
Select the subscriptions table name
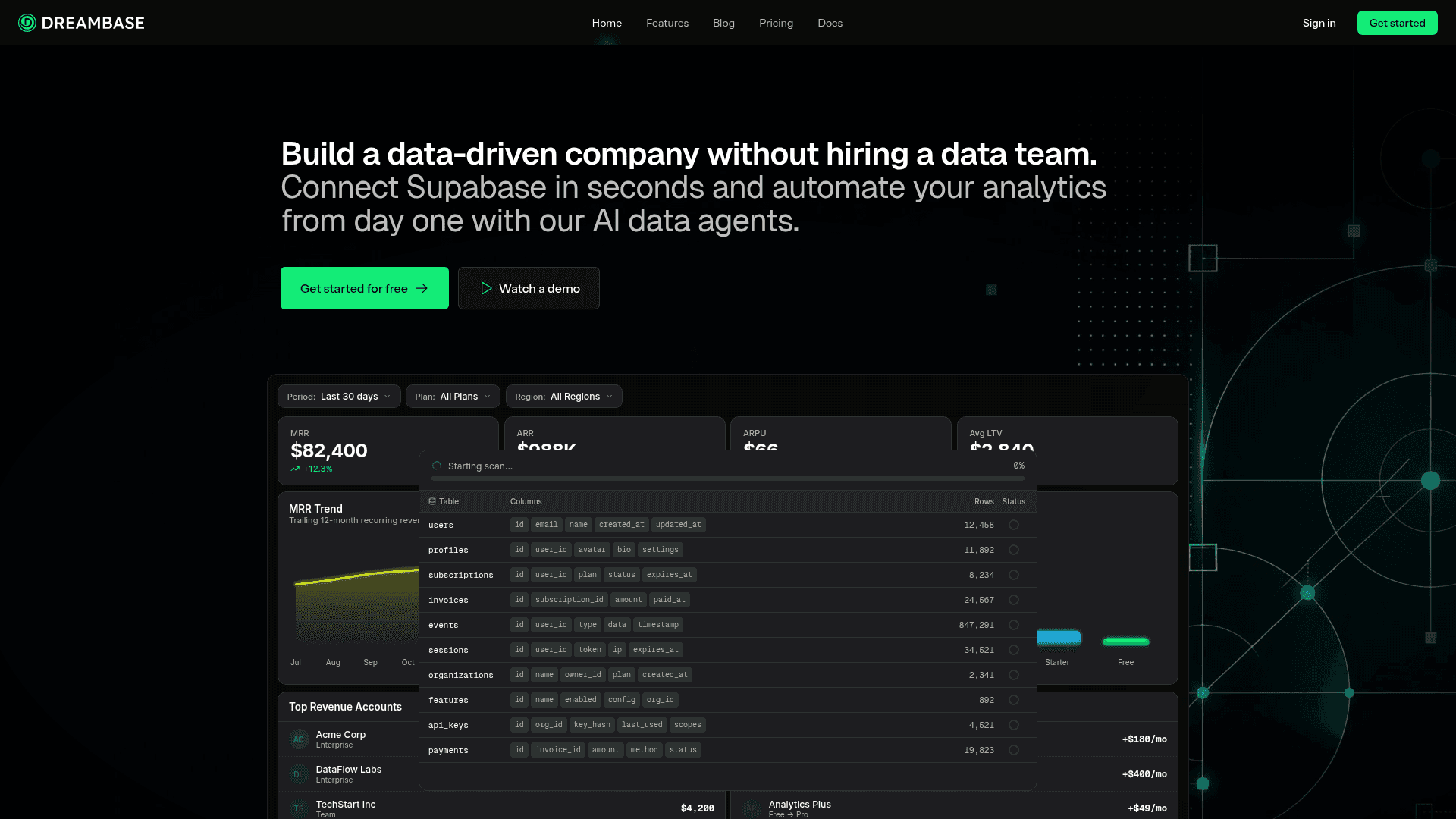(460, 575)
